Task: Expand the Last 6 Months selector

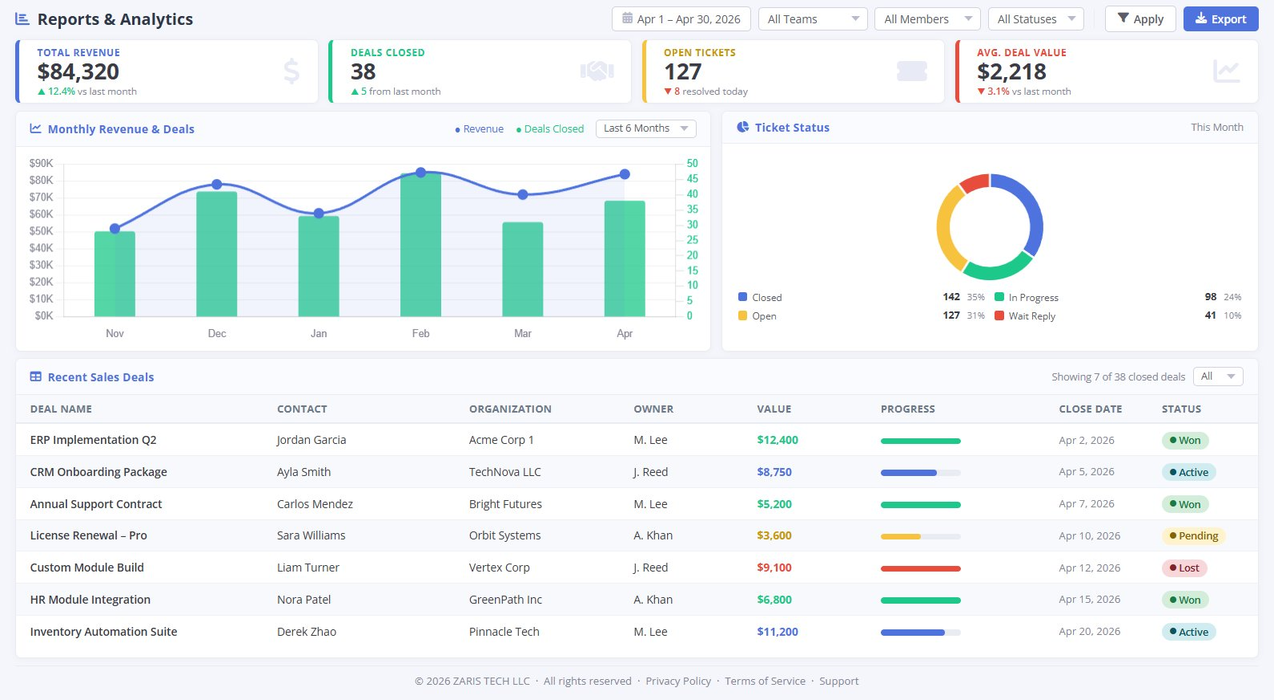Action: click(x=646, y=128)
